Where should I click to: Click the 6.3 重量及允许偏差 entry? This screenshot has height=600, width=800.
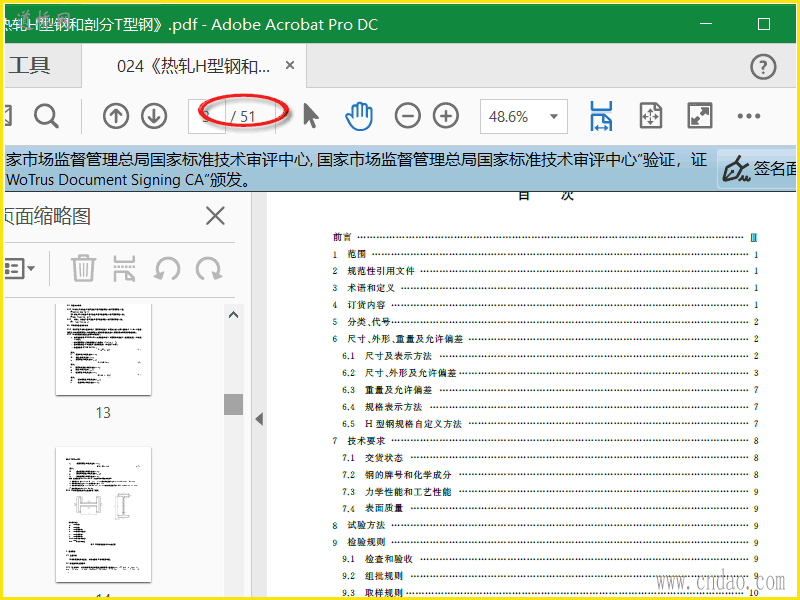pyautogui.click(x=550, y=390)
